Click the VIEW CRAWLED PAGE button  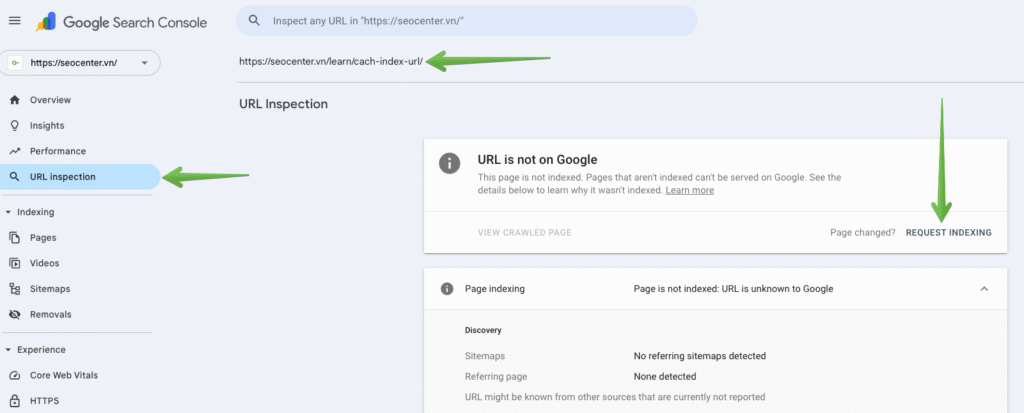click(x=525, y=232)
